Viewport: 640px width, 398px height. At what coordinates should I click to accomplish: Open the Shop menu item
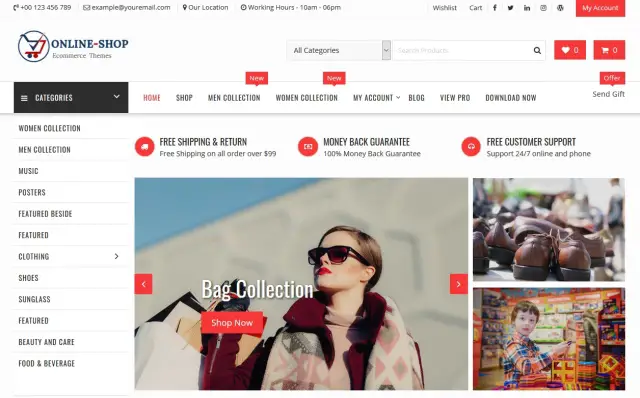[184, 98]
